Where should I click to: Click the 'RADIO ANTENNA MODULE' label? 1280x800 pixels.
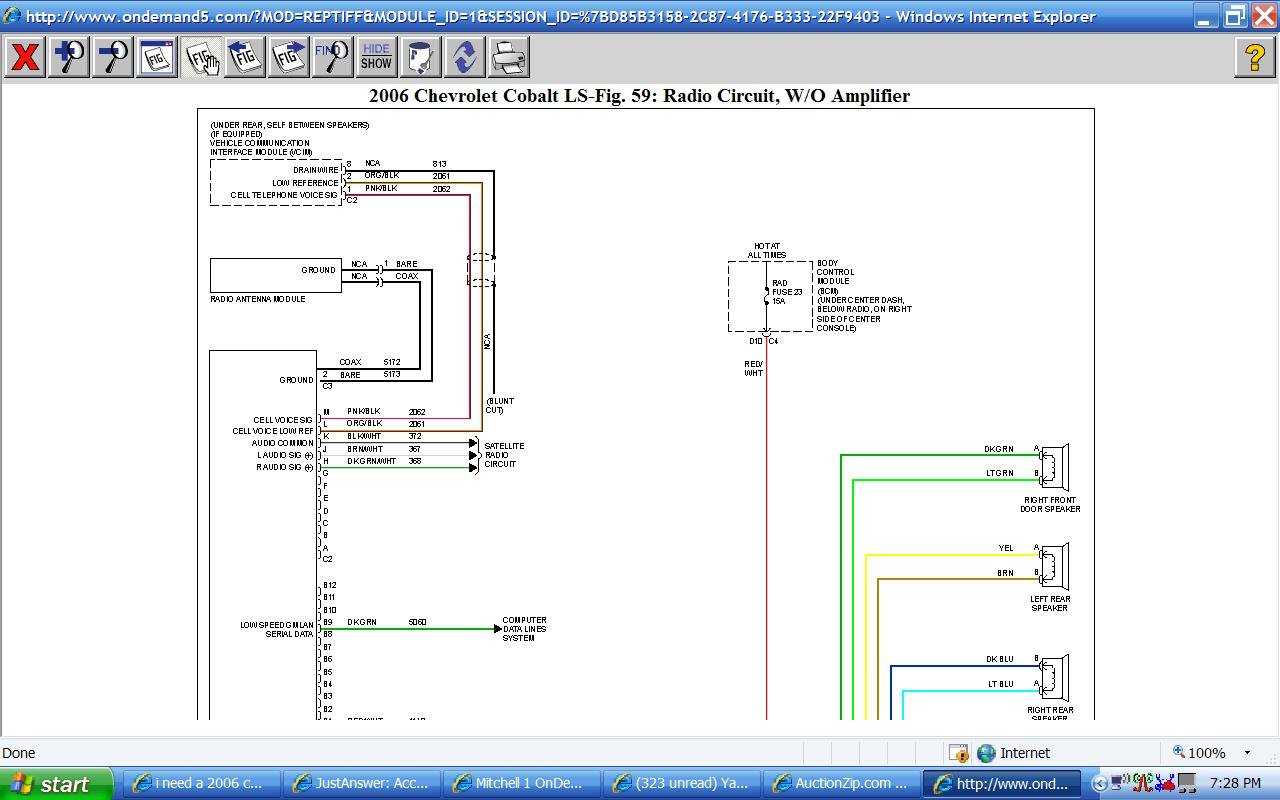coord(257,299)
